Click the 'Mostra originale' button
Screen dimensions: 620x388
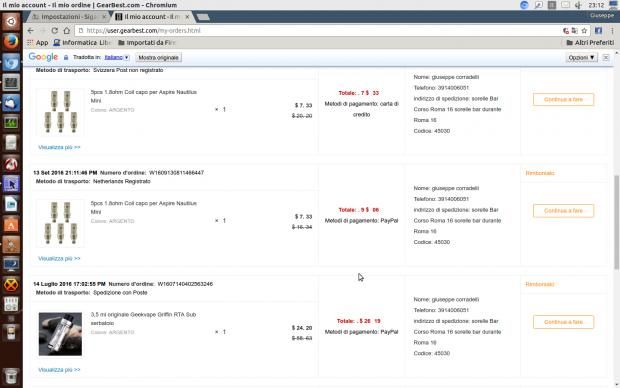159,58
